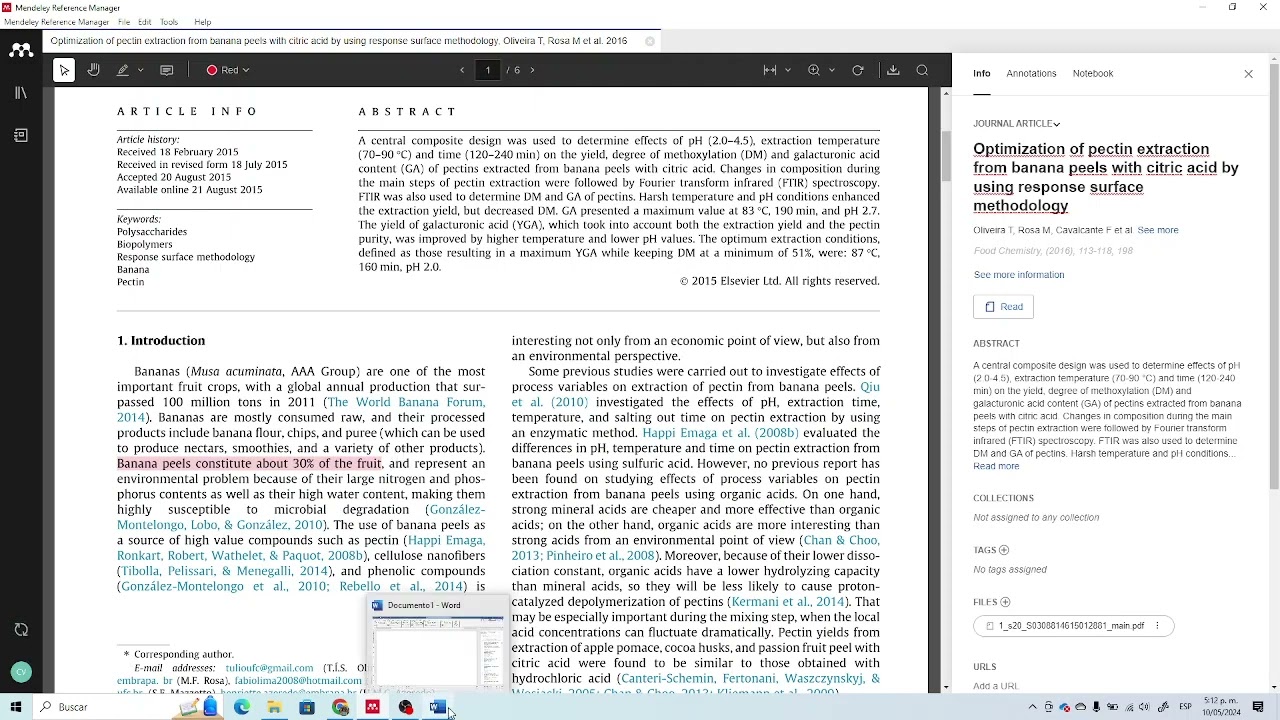
Task: Activate the hand pan tool
Action: coord(94,70)
